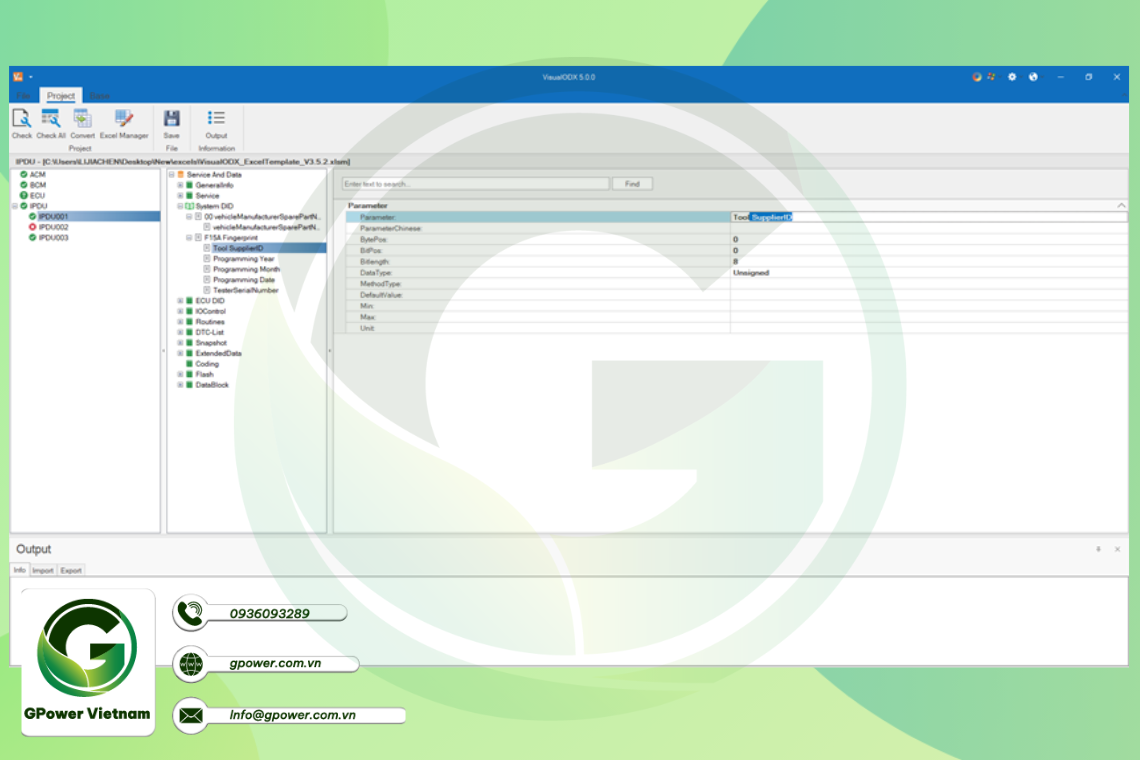1140x760 pixels.
Task: Expand the ExtendedData node
Action: click(x=181, y=353)
